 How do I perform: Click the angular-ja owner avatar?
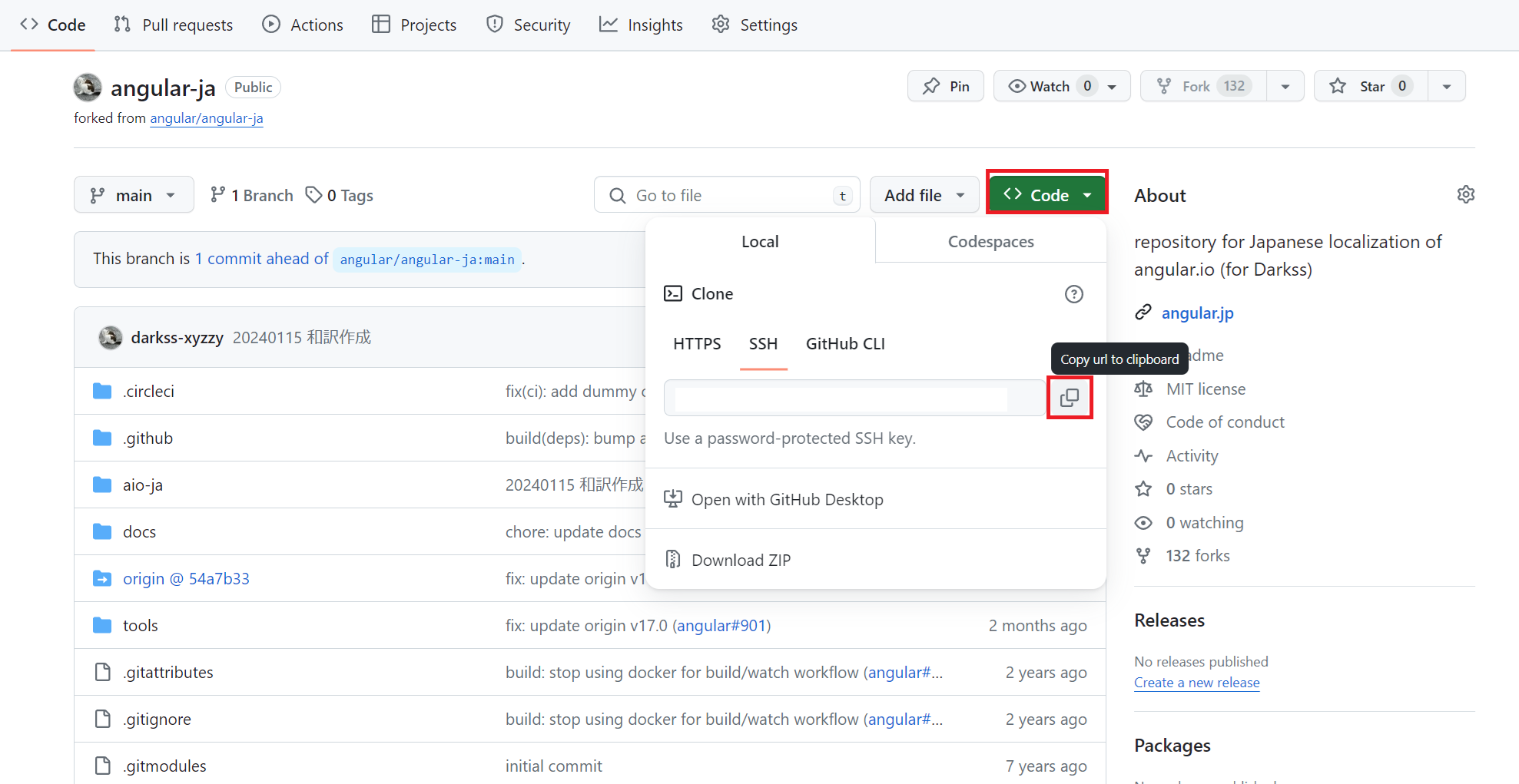88,88
